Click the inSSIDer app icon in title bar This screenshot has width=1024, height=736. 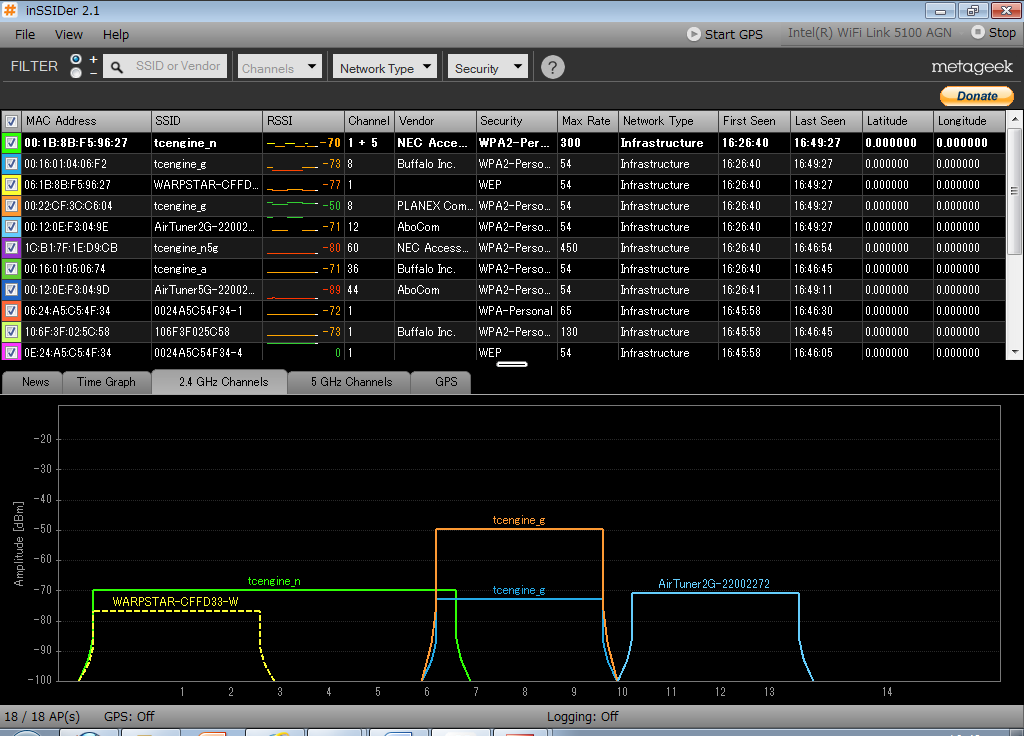point(10,10)
